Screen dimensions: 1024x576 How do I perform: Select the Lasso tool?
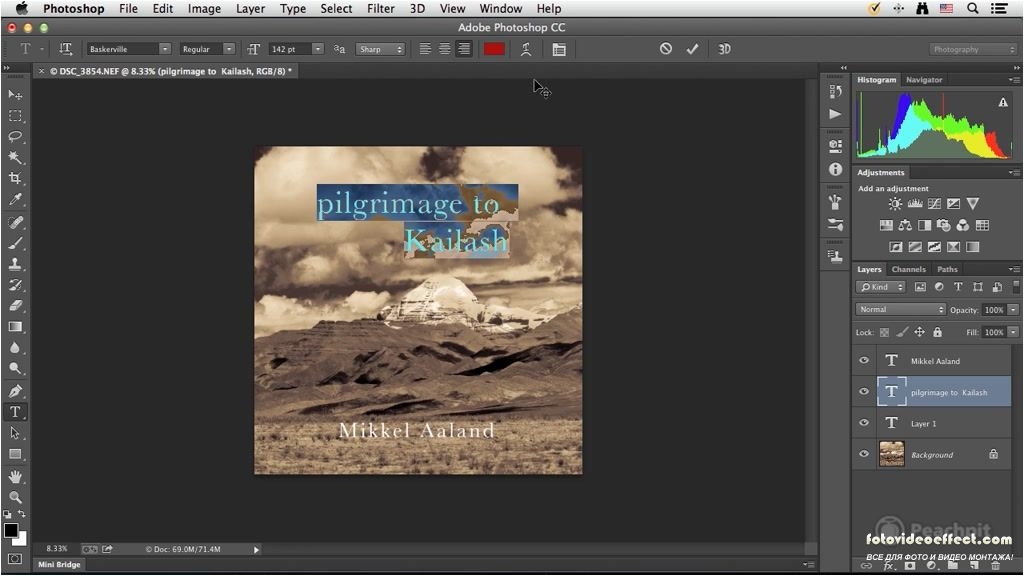pyautogui.click(x=15, y=136)
